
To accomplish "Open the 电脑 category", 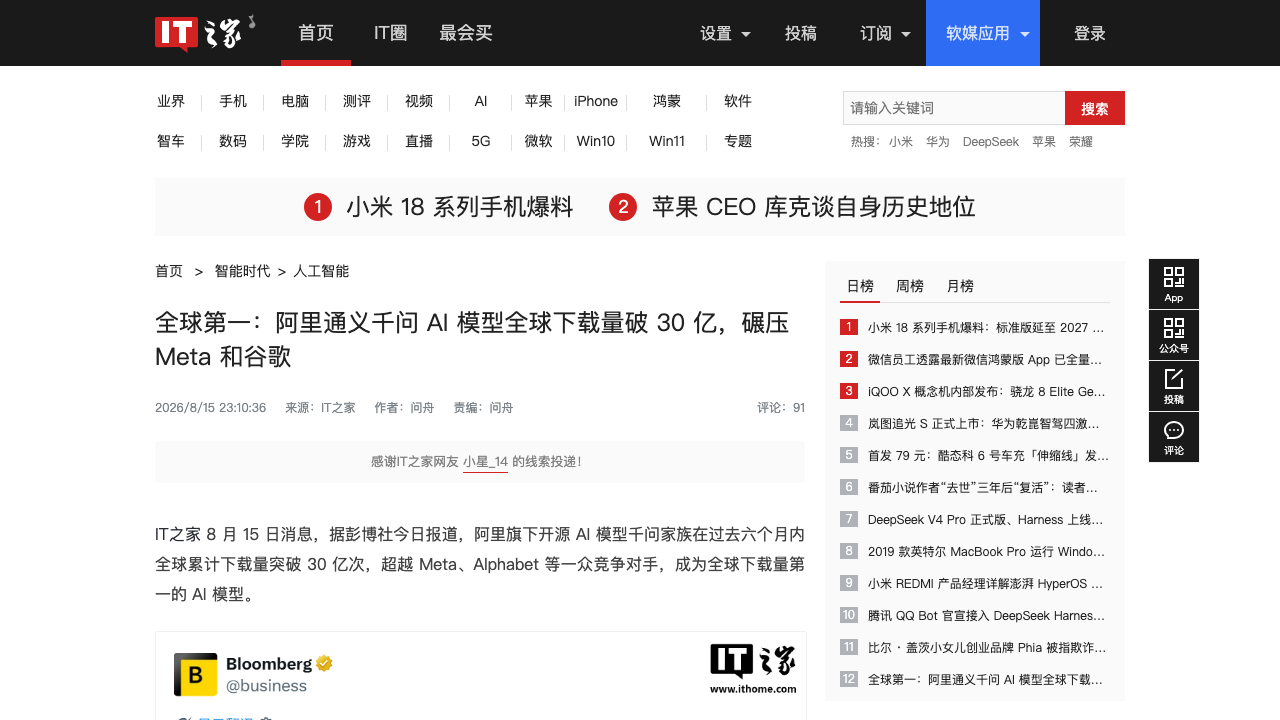I will (295, 101).
